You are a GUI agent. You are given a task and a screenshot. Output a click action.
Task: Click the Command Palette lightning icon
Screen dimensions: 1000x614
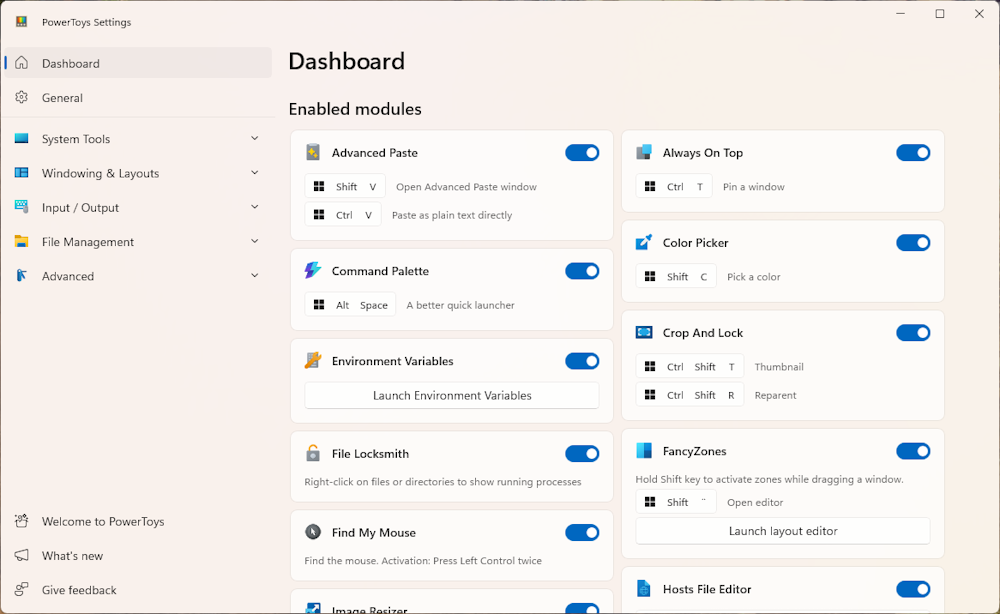pyautogui.click(x=313, y=270)
